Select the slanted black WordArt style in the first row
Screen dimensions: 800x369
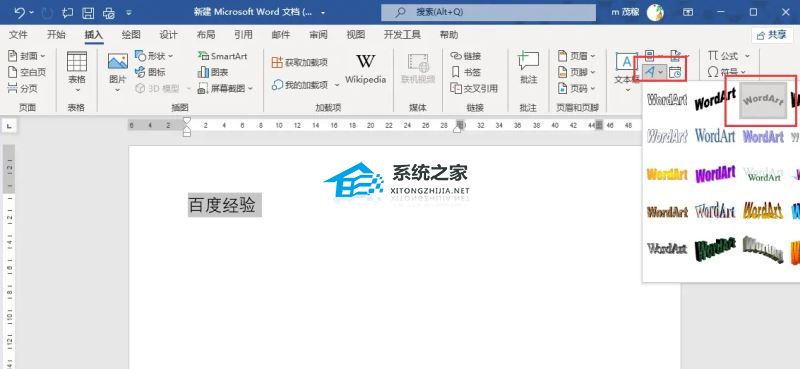715,99
